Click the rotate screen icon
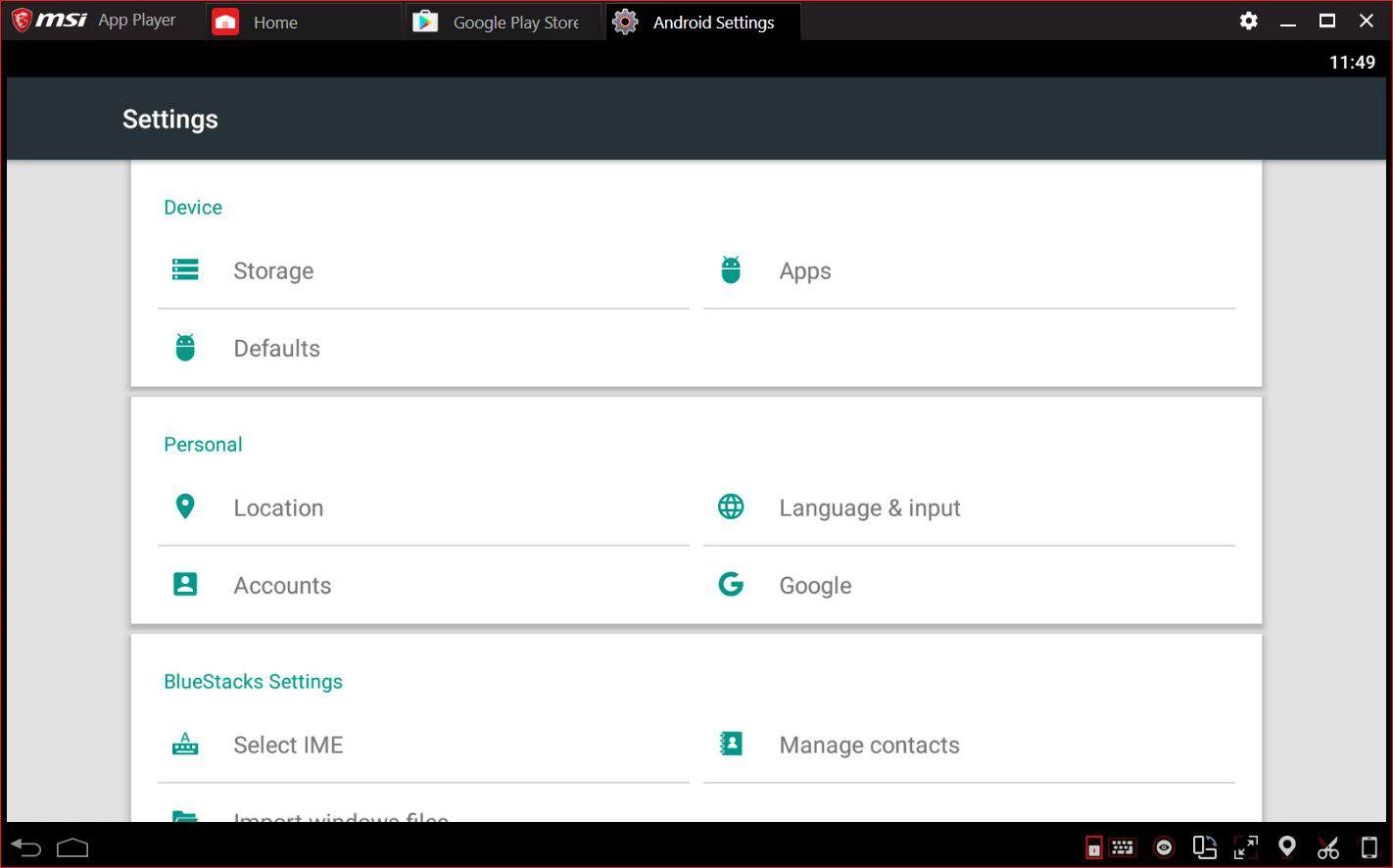The image size is (1393, 868). tap(1204, 847)
